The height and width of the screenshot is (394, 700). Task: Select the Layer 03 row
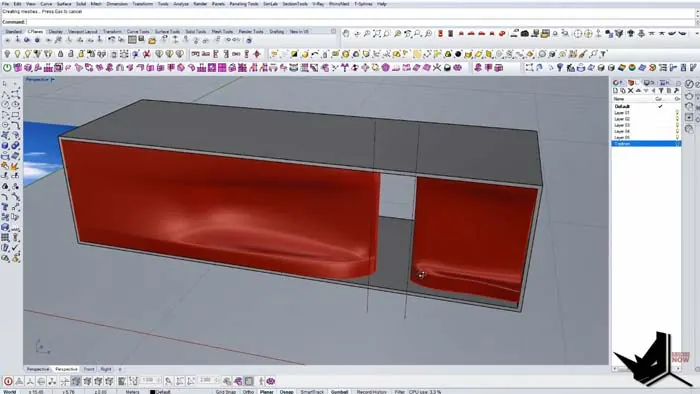click(x=646, y=125)
